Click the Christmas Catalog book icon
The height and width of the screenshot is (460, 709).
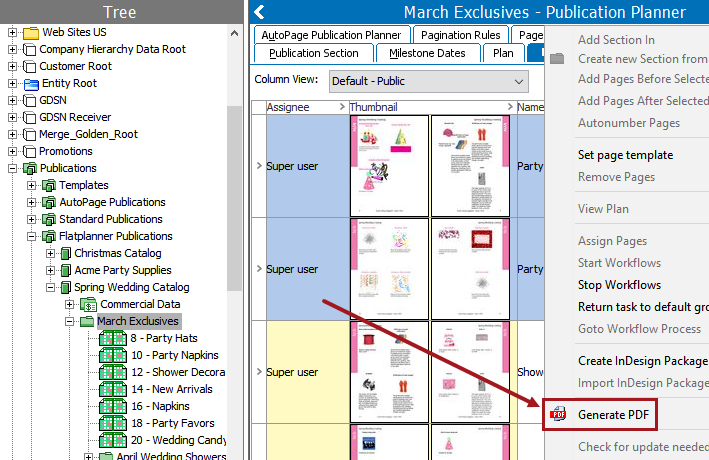[x=66, y=253]
